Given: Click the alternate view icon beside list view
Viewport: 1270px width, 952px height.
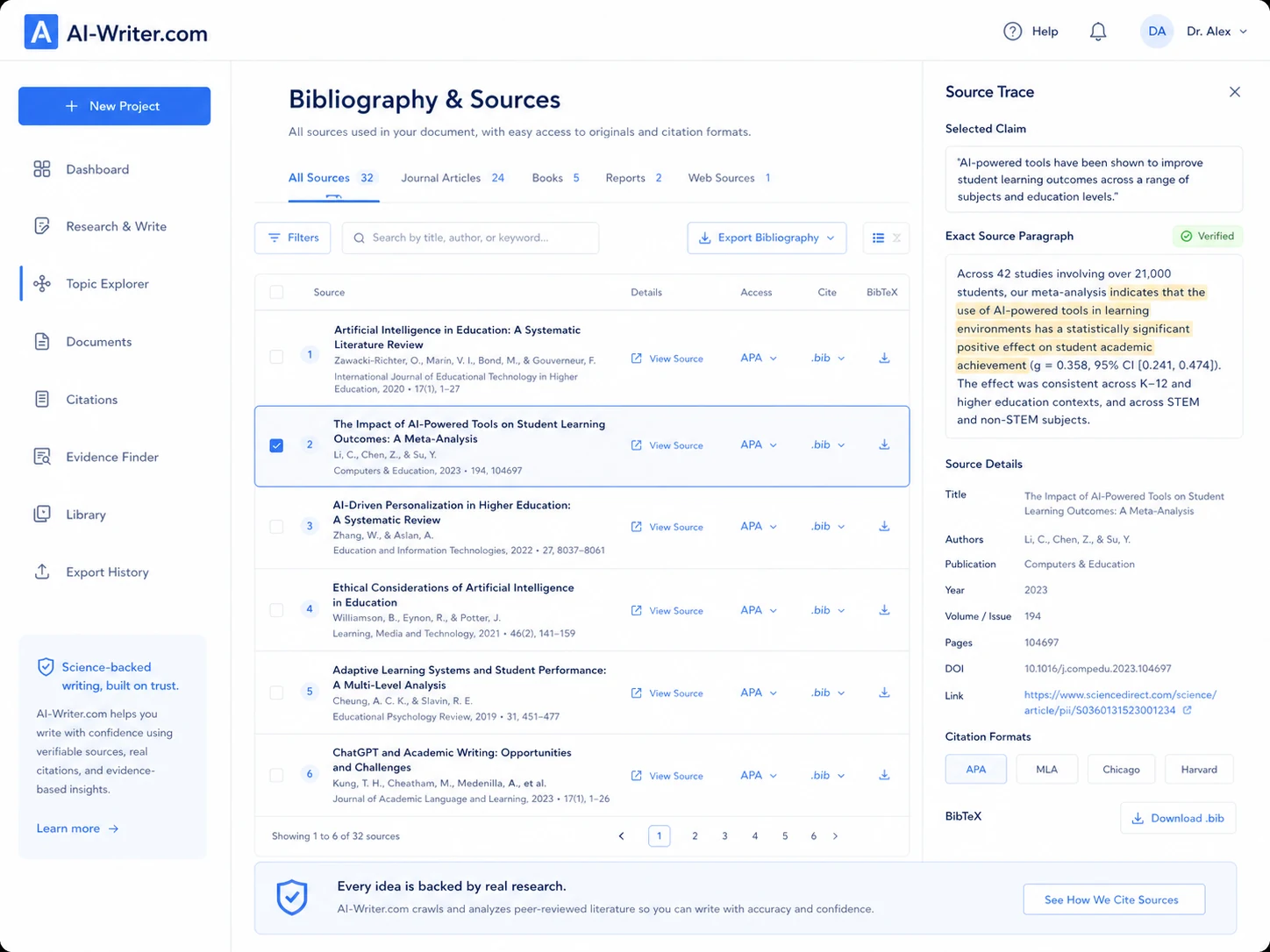Looking at the screenshot, I should 896,238.
